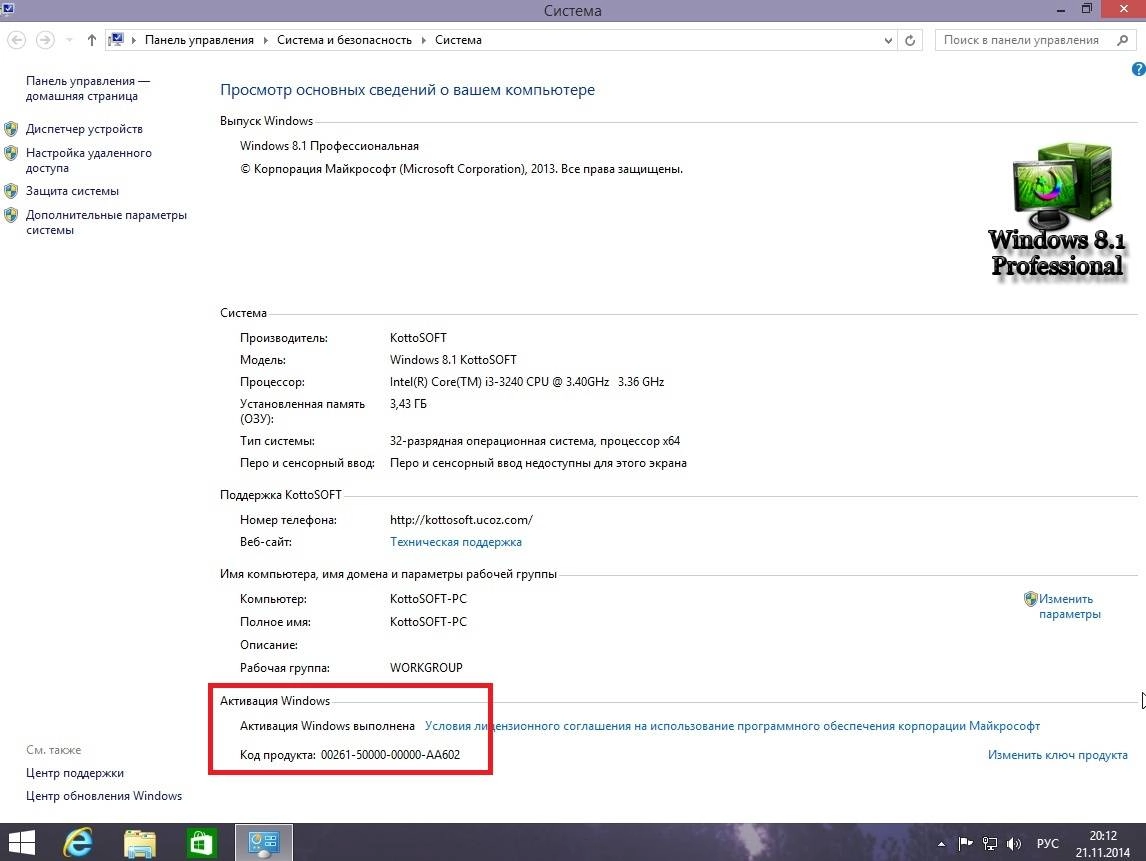The height and width of the screenshot is (861, 1146).
Task: Click Изменить параметры link
Action: pos(1069,606)
